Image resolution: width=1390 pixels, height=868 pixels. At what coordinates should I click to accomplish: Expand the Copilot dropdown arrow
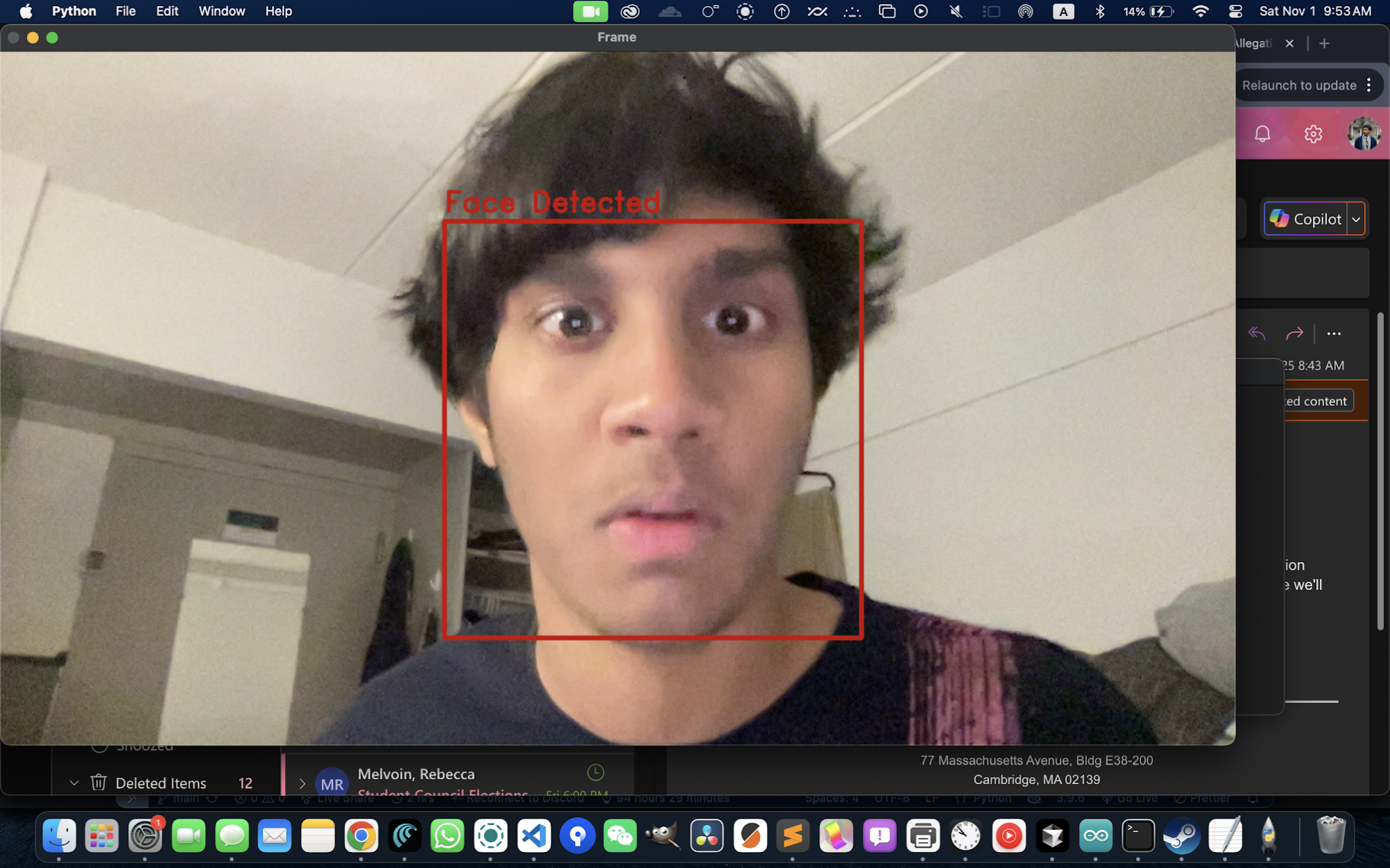click(x=1356, y=219)
